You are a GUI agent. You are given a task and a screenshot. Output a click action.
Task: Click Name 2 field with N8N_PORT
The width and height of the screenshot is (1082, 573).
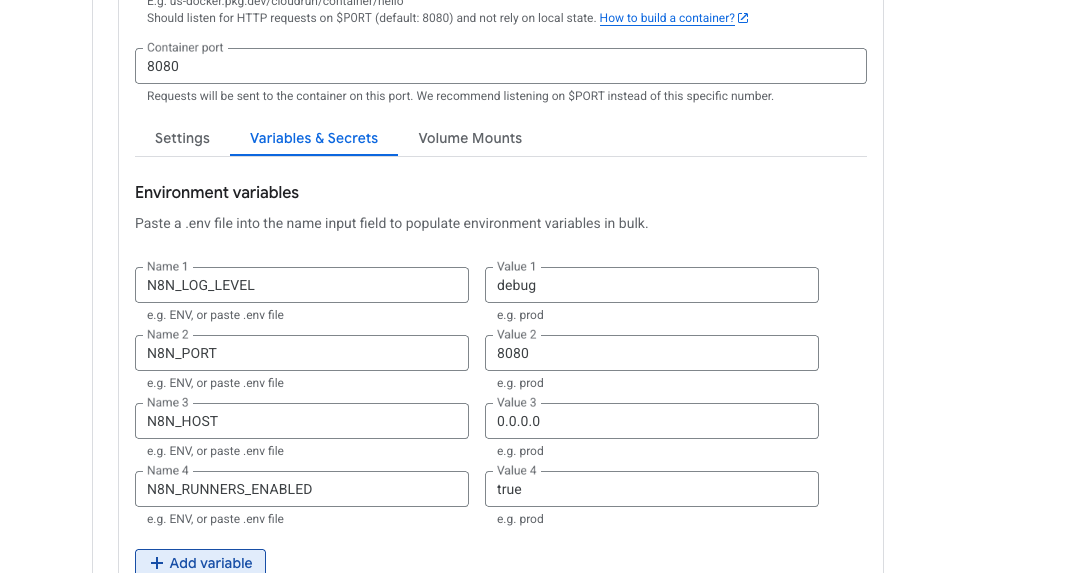302,353
